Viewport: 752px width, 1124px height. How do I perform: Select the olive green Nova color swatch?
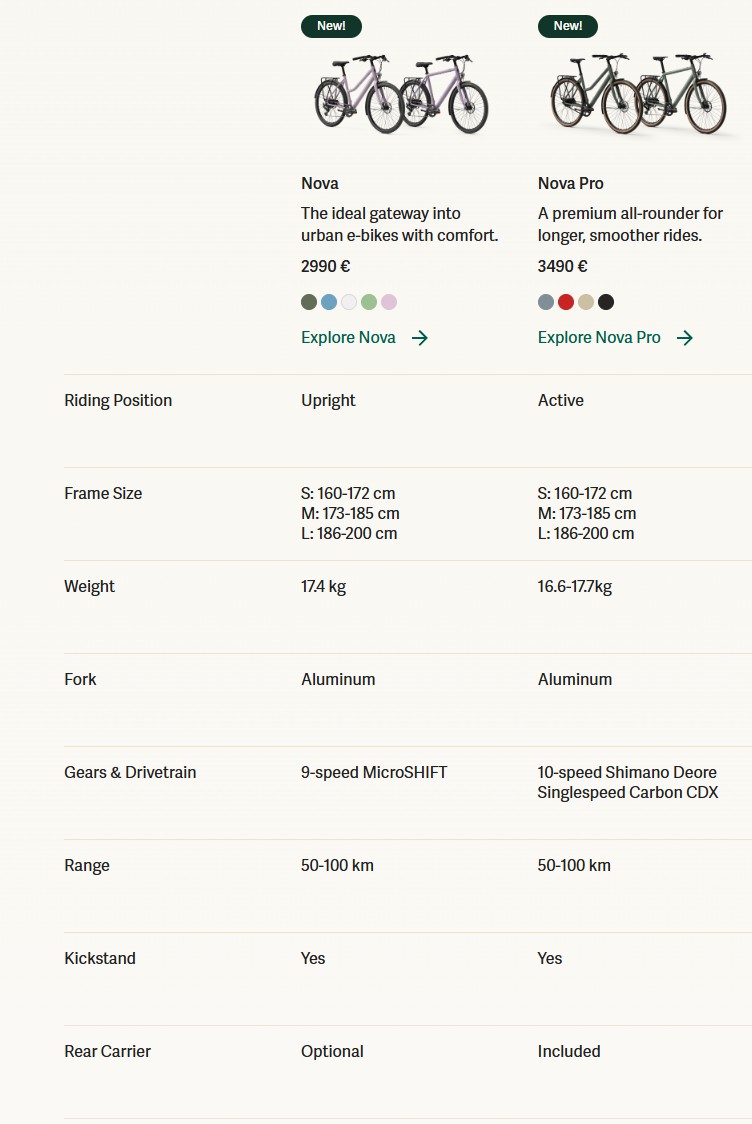(x=309, y=302)
